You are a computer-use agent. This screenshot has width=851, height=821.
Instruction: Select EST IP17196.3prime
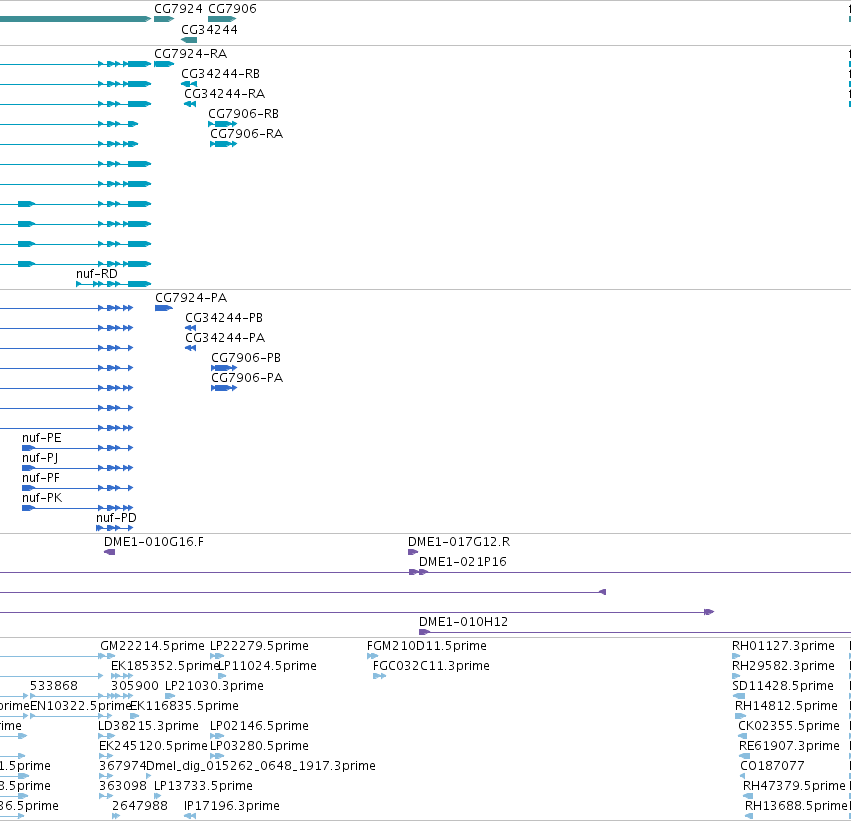(x=189, y=816)
